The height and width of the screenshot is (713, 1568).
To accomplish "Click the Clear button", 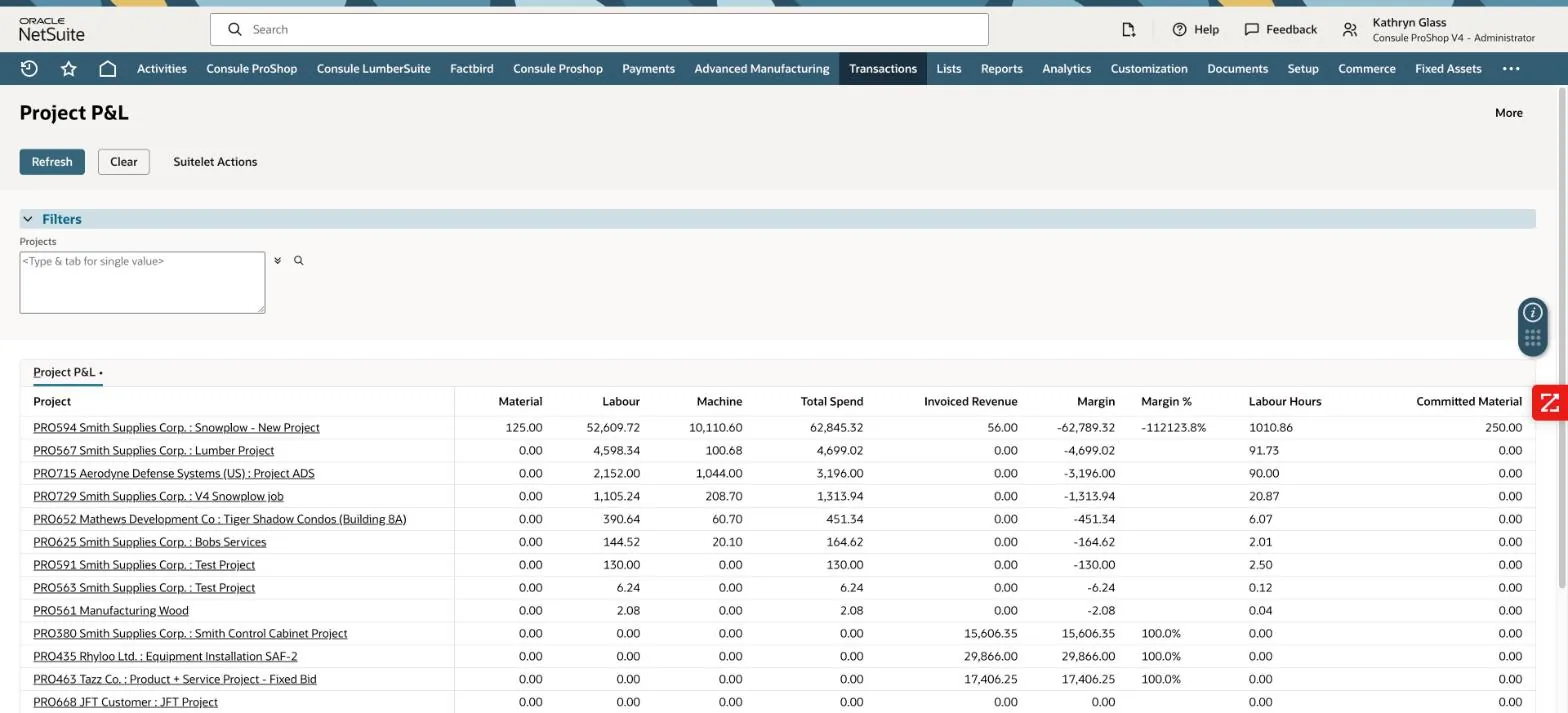I will [x=124, y=162].
